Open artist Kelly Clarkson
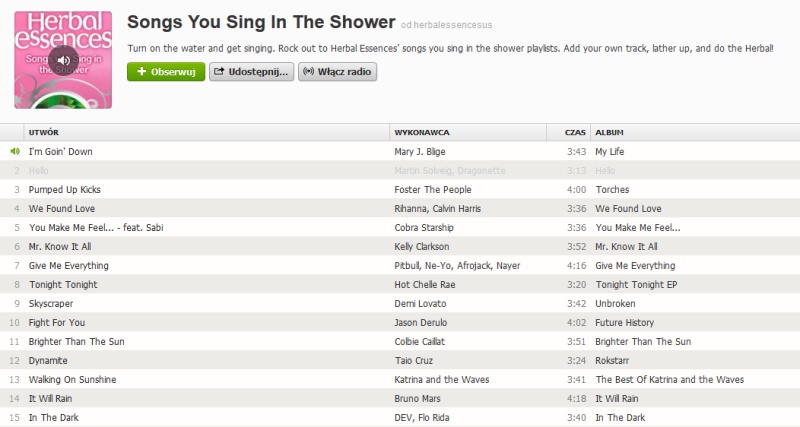Image resolution: width=800 pixels, height=427 pixels. [x=422, y=246]
